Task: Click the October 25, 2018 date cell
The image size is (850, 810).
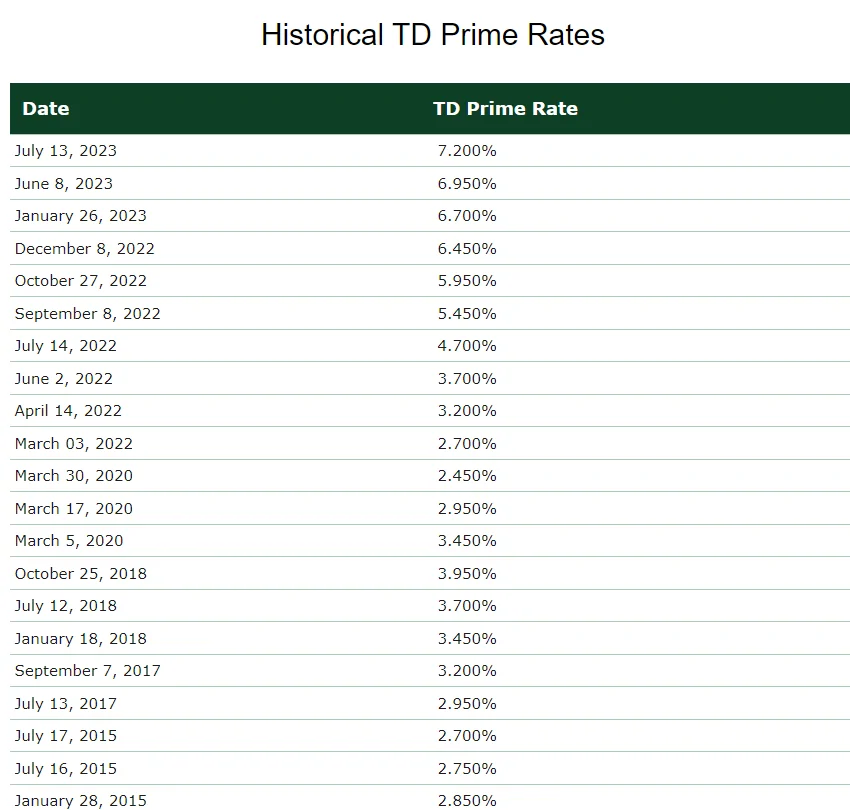Action: [81, 574]
